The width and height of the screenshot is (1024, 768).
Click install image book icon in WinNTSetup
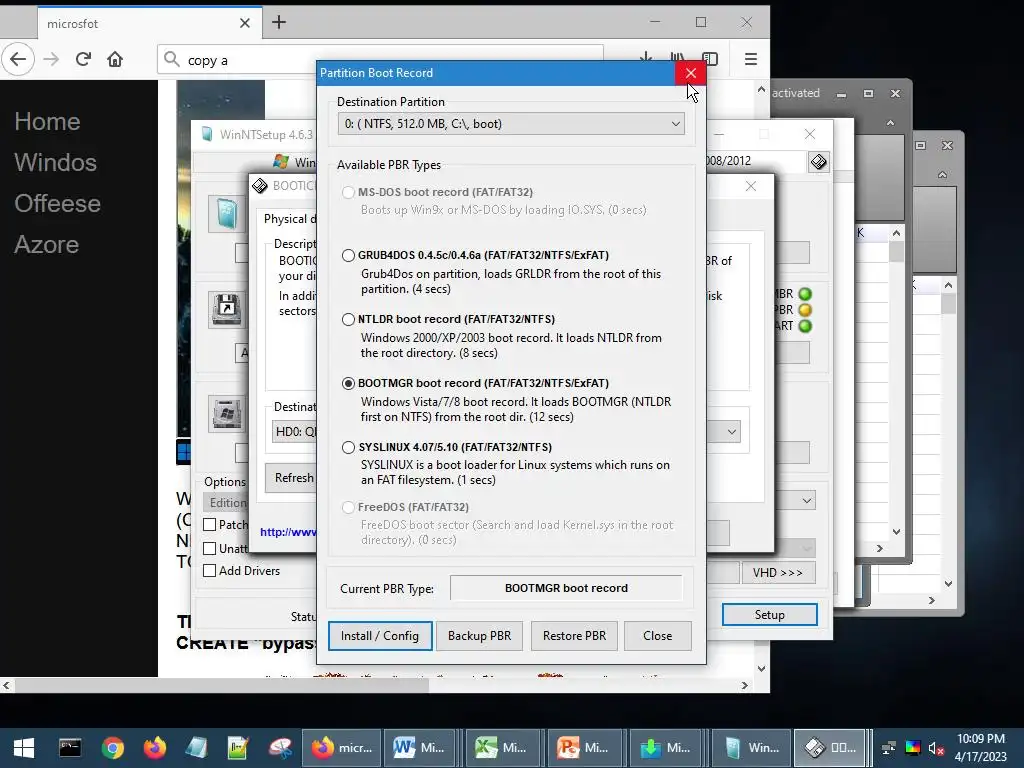(227, 214)
